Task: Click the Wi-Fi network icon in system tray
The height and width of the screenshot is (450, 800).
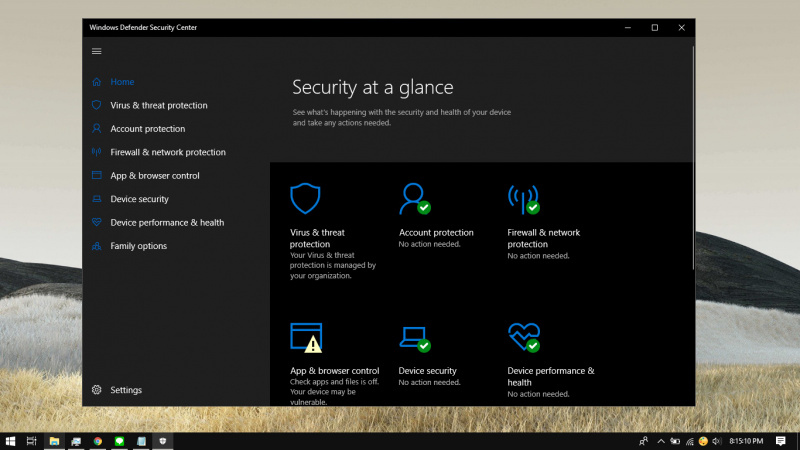Action: tap(689, 441)
